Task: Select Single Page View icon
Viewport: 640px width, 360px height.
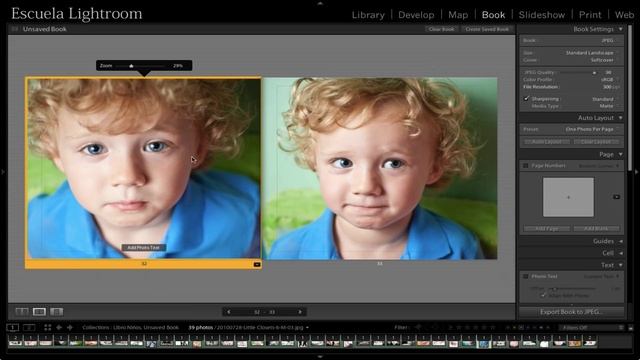Action: click(x=56, y=312)
